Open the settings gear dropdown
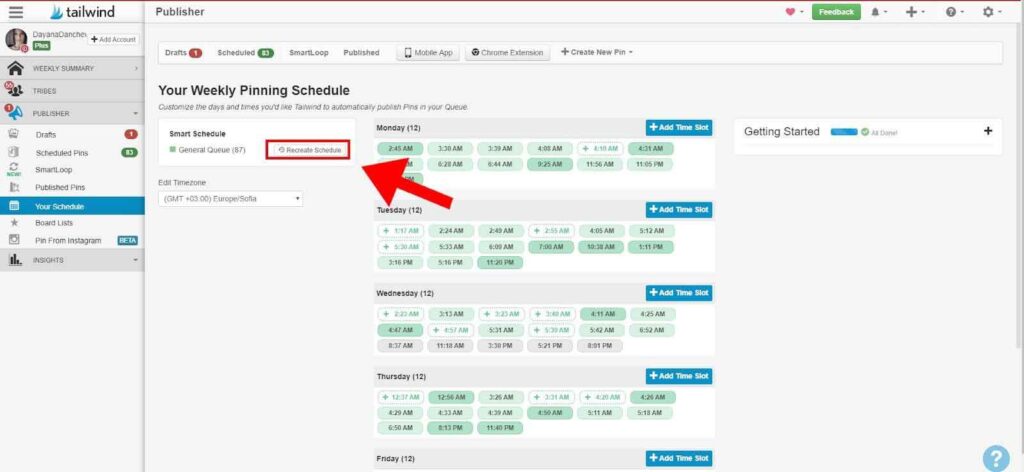This screenshot has width=1024, height=472. [991, 12]
